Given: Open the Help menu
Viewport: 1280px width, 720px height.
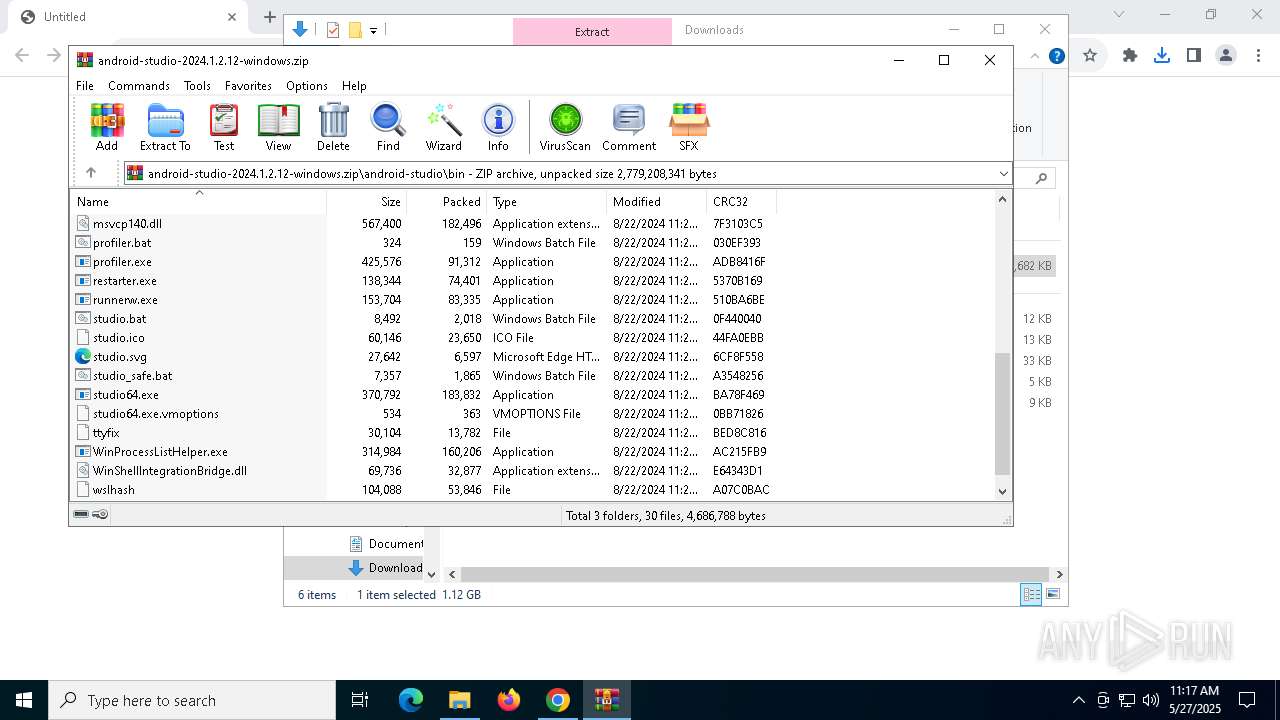Looking at the screenshot, I should tap(354, 86).
